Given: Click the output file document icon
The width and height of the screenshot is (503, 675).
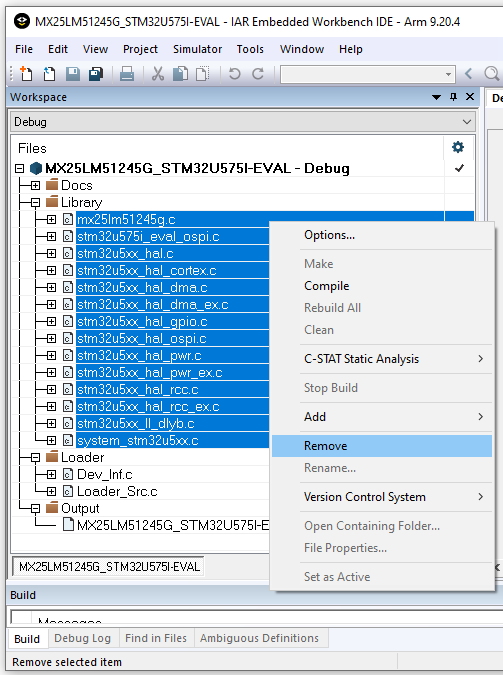Looking at the screenshot, I should (x=68, y=525).
